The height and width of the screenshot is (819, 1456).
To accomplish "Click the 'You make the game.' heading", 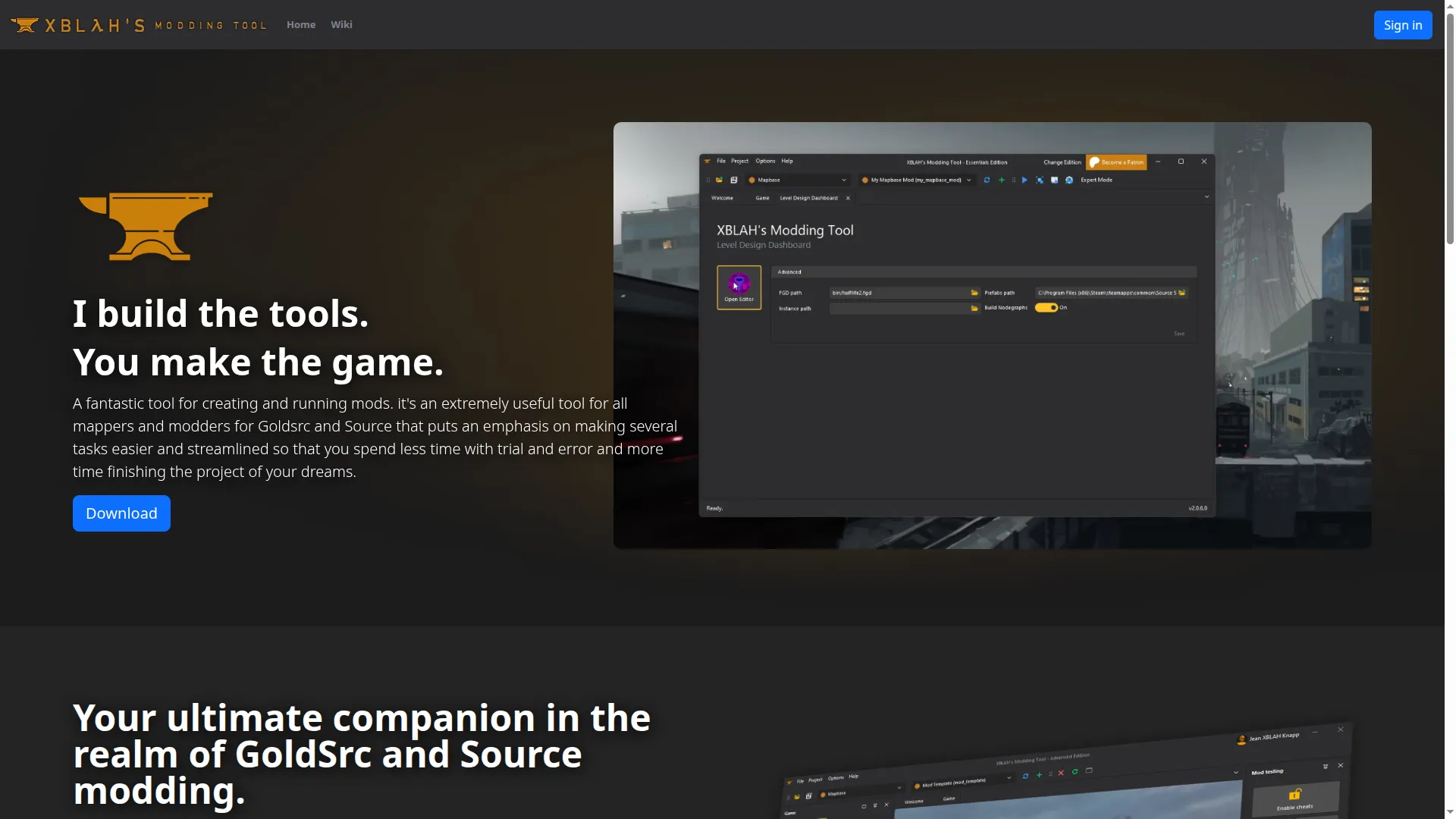I will coord(258,362).
